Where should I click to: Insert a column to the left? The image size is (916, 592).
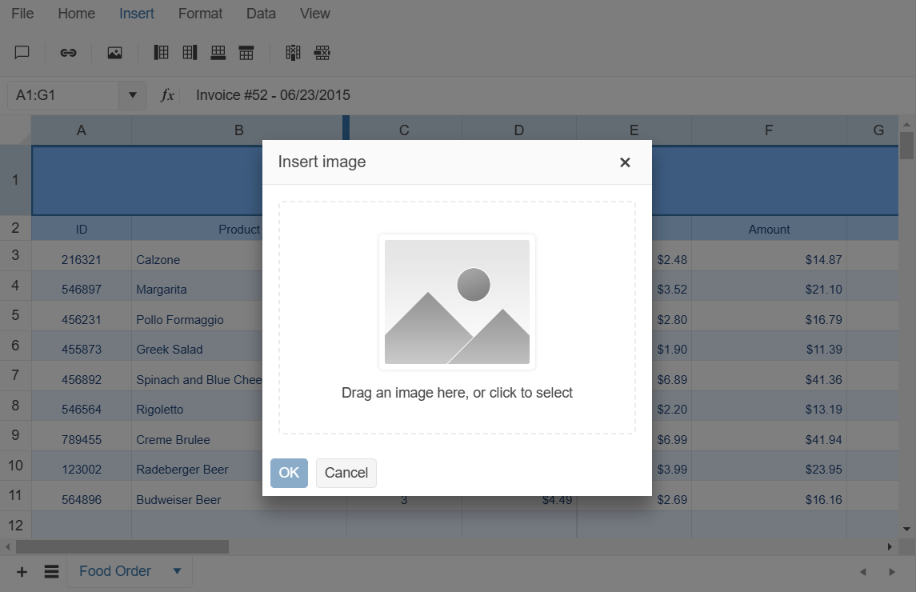coord(161,53)
